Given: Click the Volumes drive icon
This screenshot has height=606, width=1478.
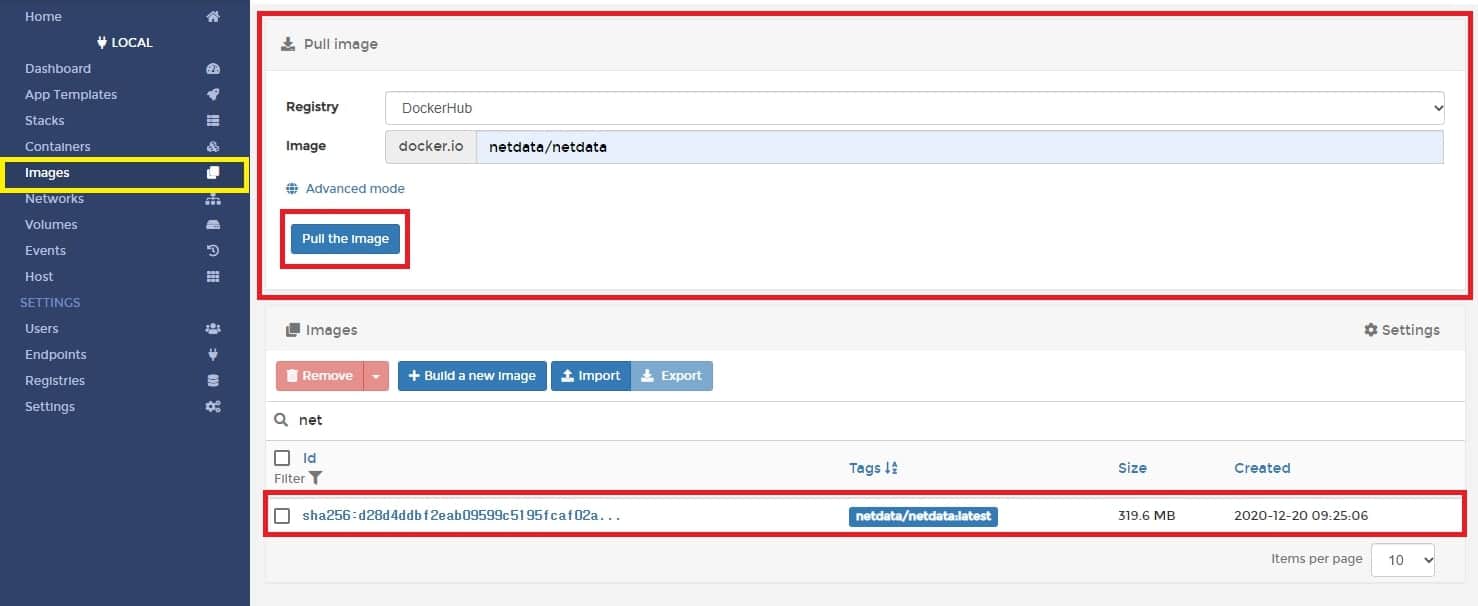Looking at the screenshot, I should 212,225.
